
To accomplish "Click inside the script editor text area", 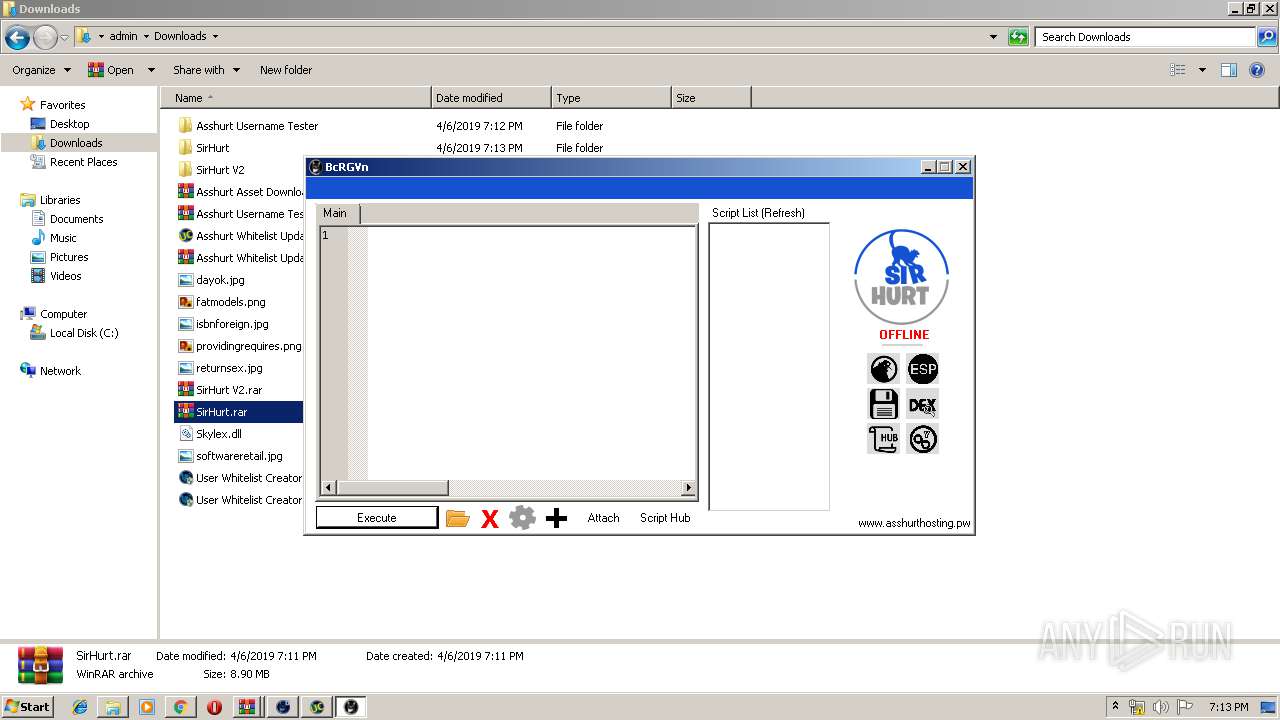I will 530,353.
